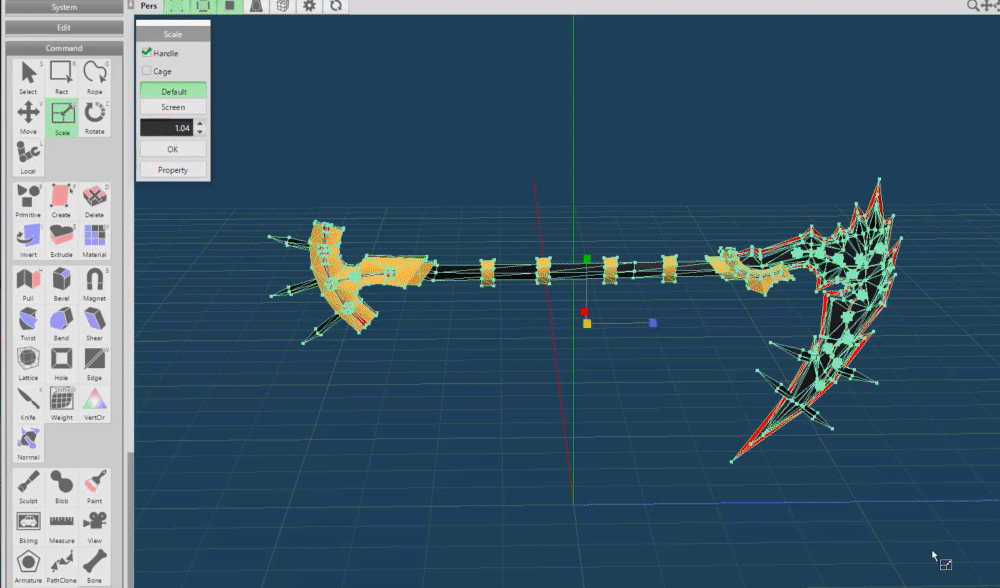The width and height of the screenshot is (1000, 588).
Task: Open the View camera tool
Action: click(94, 526)
